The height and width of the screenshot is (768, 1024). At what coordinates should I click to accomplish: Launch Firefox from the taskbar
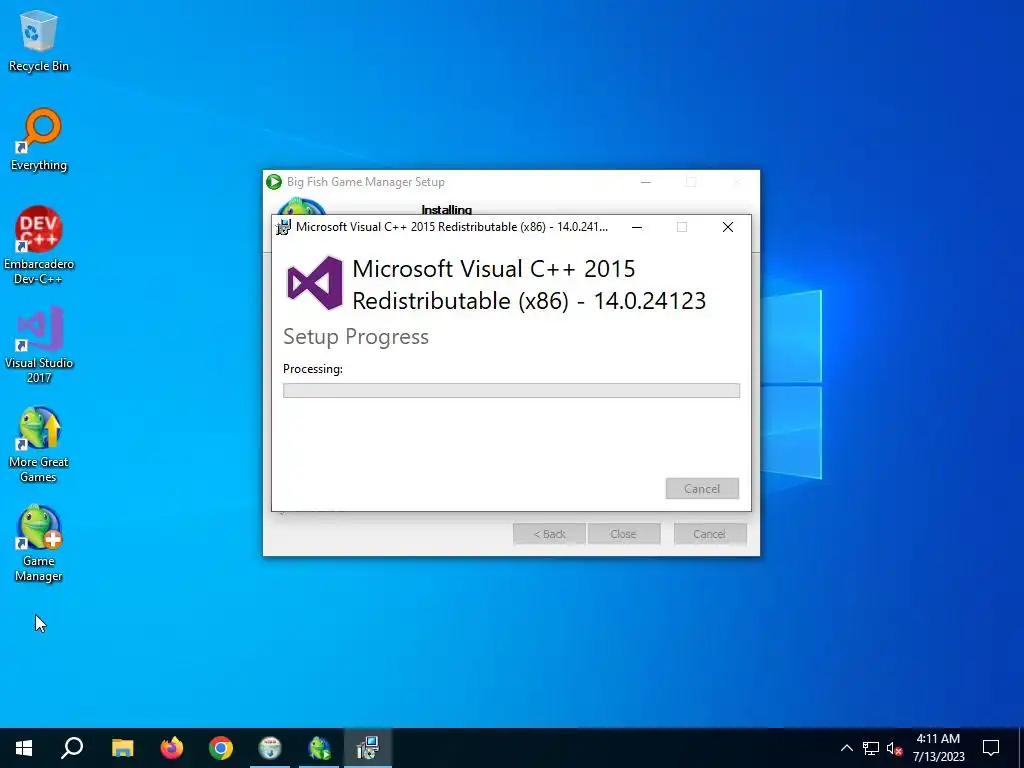click(x=172, y=748)
